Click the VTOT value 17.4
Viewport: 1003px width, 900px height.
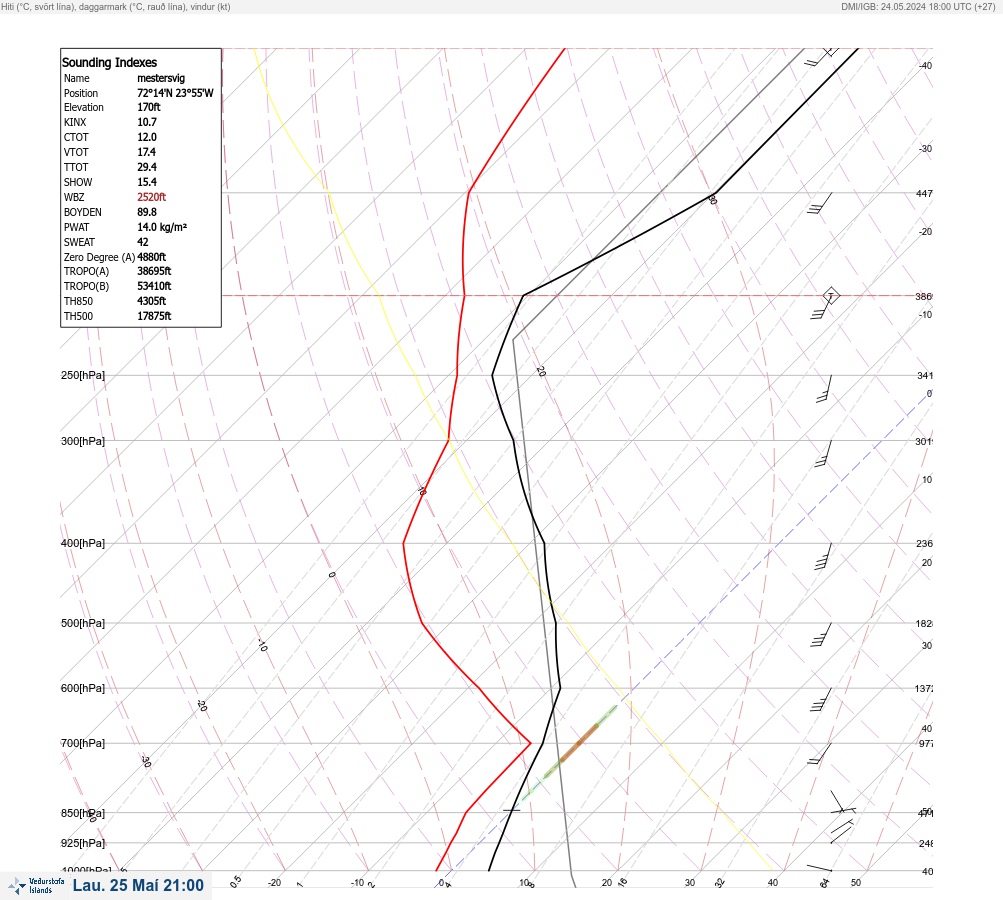click(146, 152)
